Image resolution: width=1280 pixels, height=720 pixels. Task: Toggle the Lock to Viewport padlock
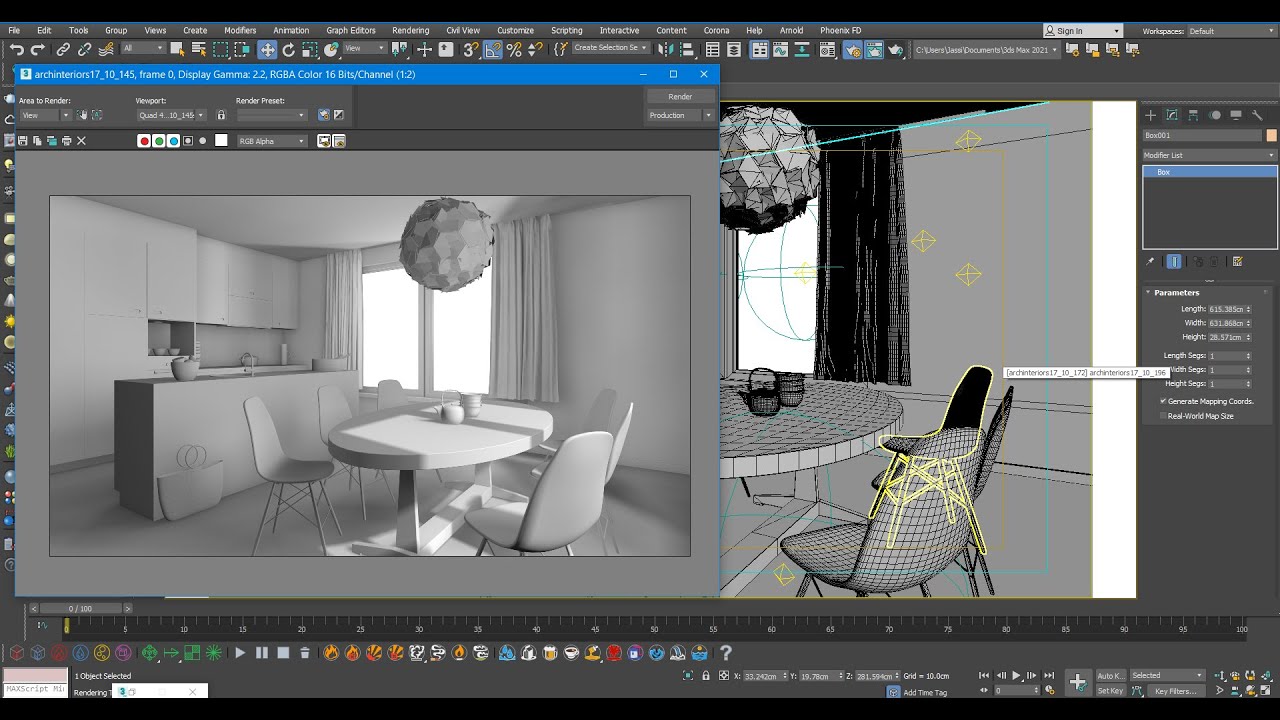pos(221,115)
